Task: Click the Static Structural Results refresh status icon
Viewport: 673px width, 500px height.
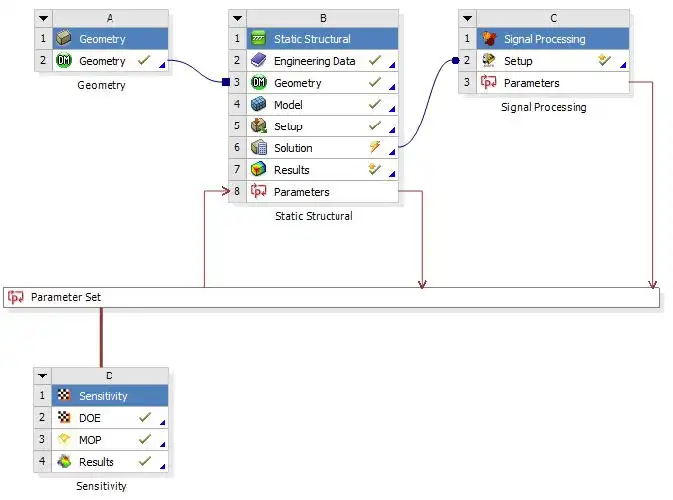Action: point(375,169)
